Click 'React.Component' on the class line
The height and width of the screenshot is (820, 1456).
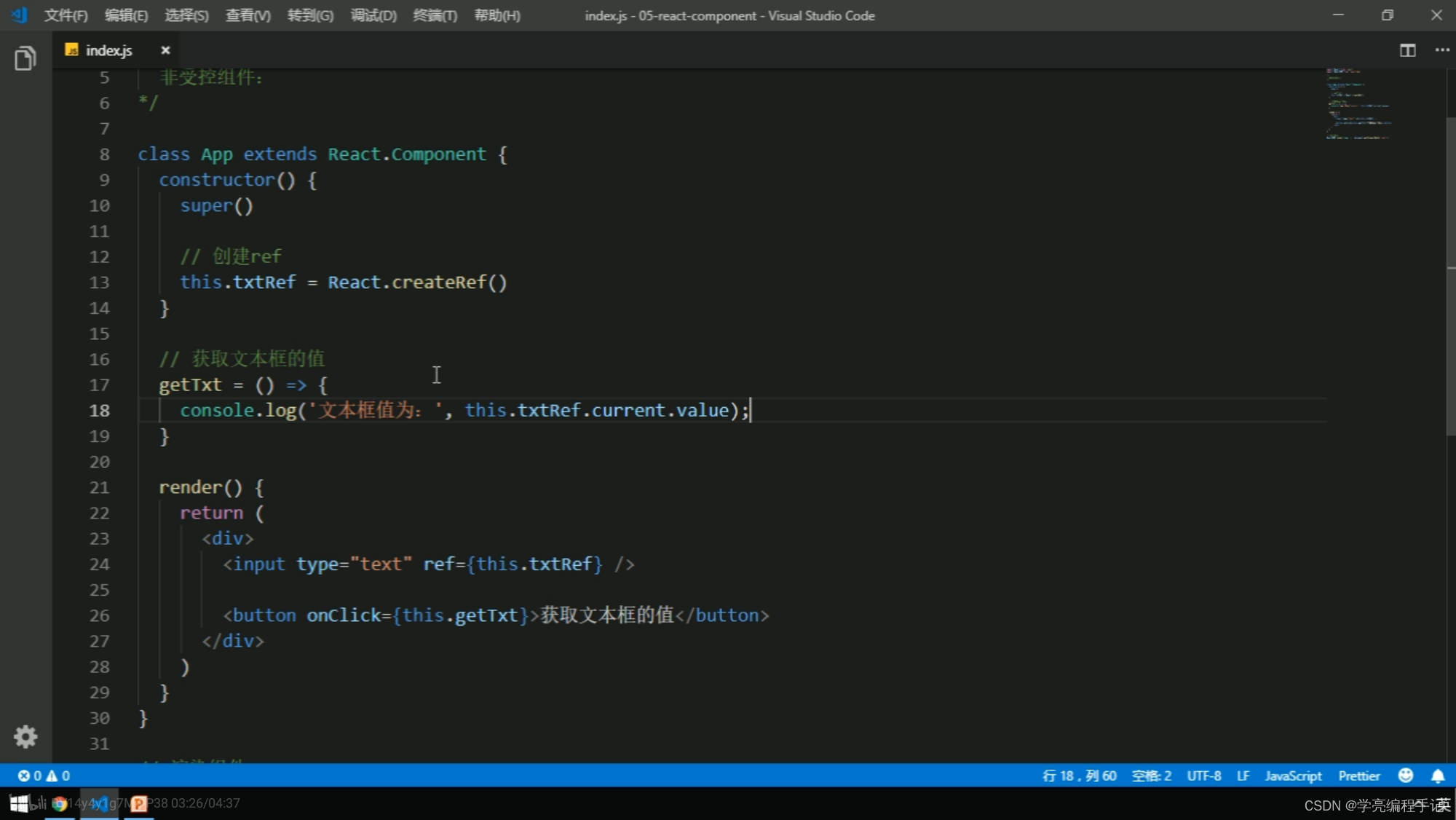tap(406, 154)
